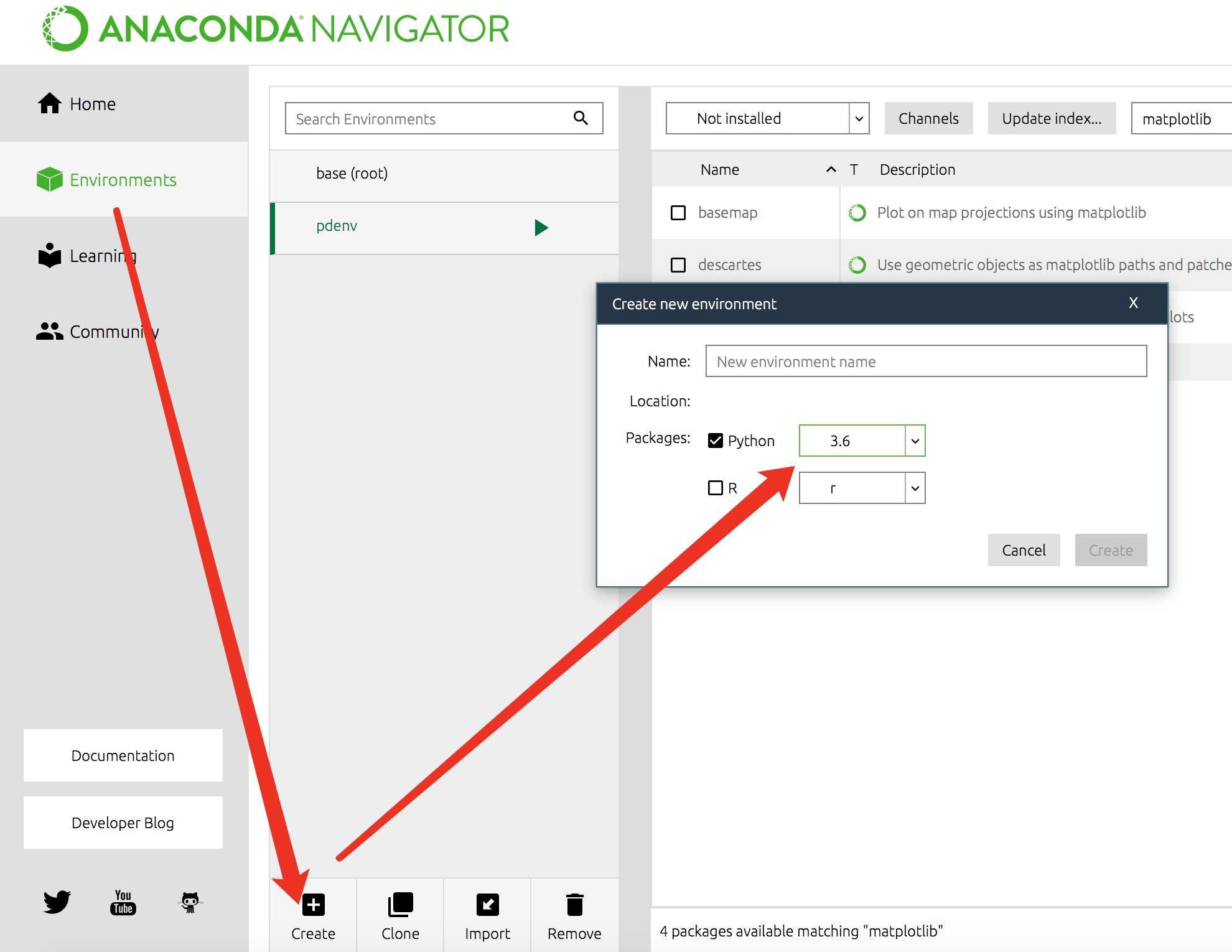Viewport: 1232px width, 952px height.
Task: Click the New environment name field
Action: click(926, 362)
